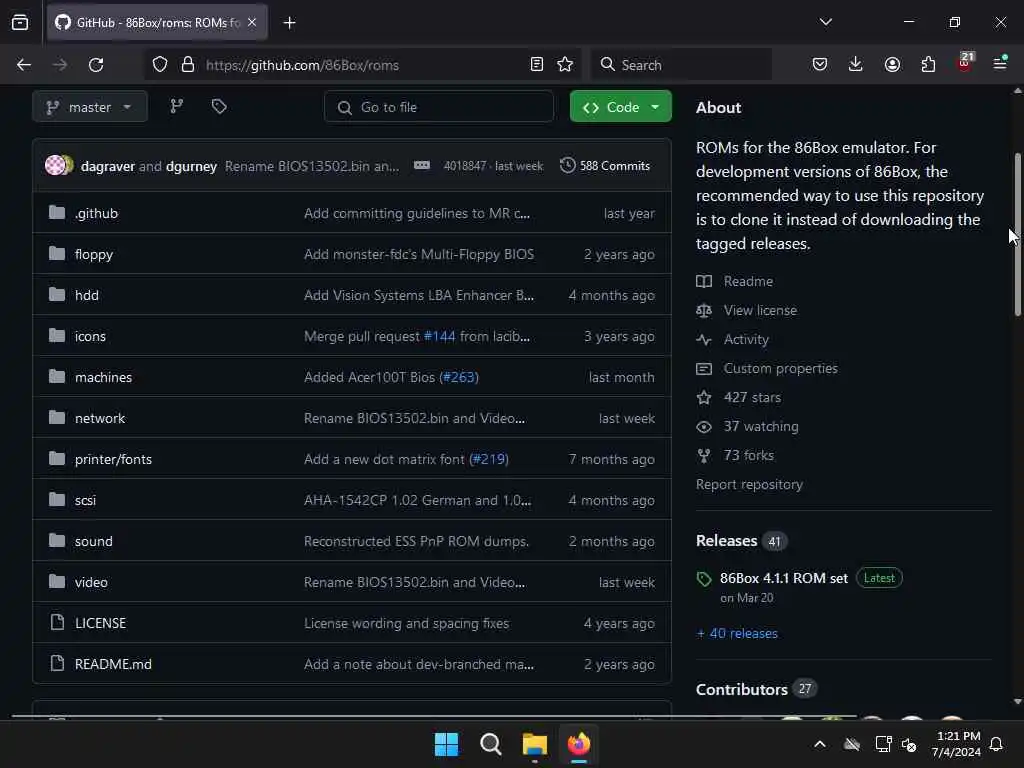Image resolution: width=1024 pixels, height=768 pixels.
Task: Select the GitHub 86Box/roms tab
Action: coord(157,22)
